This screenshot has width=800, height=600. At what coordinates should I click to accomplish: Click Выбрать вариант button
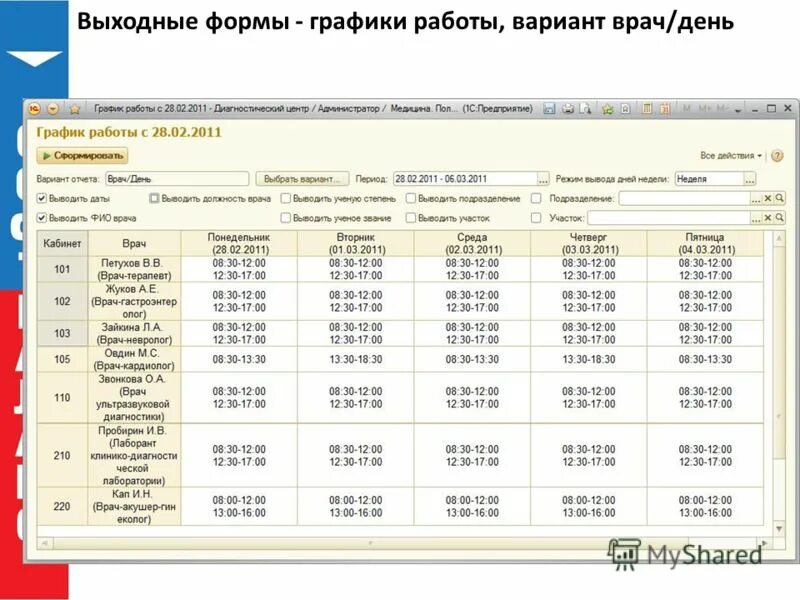click(x=300, y=176)
